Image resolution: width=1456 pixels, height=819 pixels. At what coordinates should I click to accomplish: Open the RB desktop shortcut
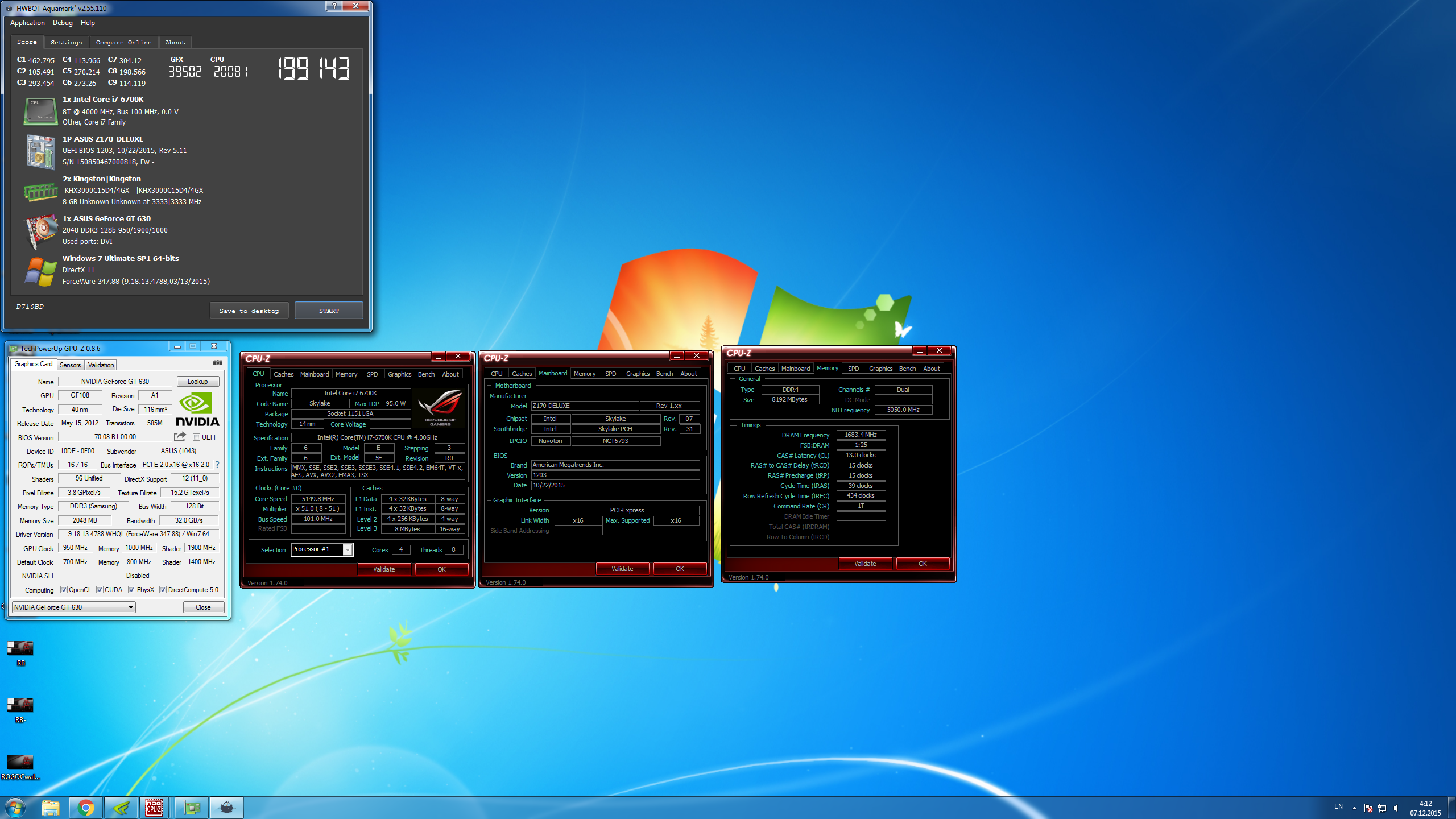point(20,653)
